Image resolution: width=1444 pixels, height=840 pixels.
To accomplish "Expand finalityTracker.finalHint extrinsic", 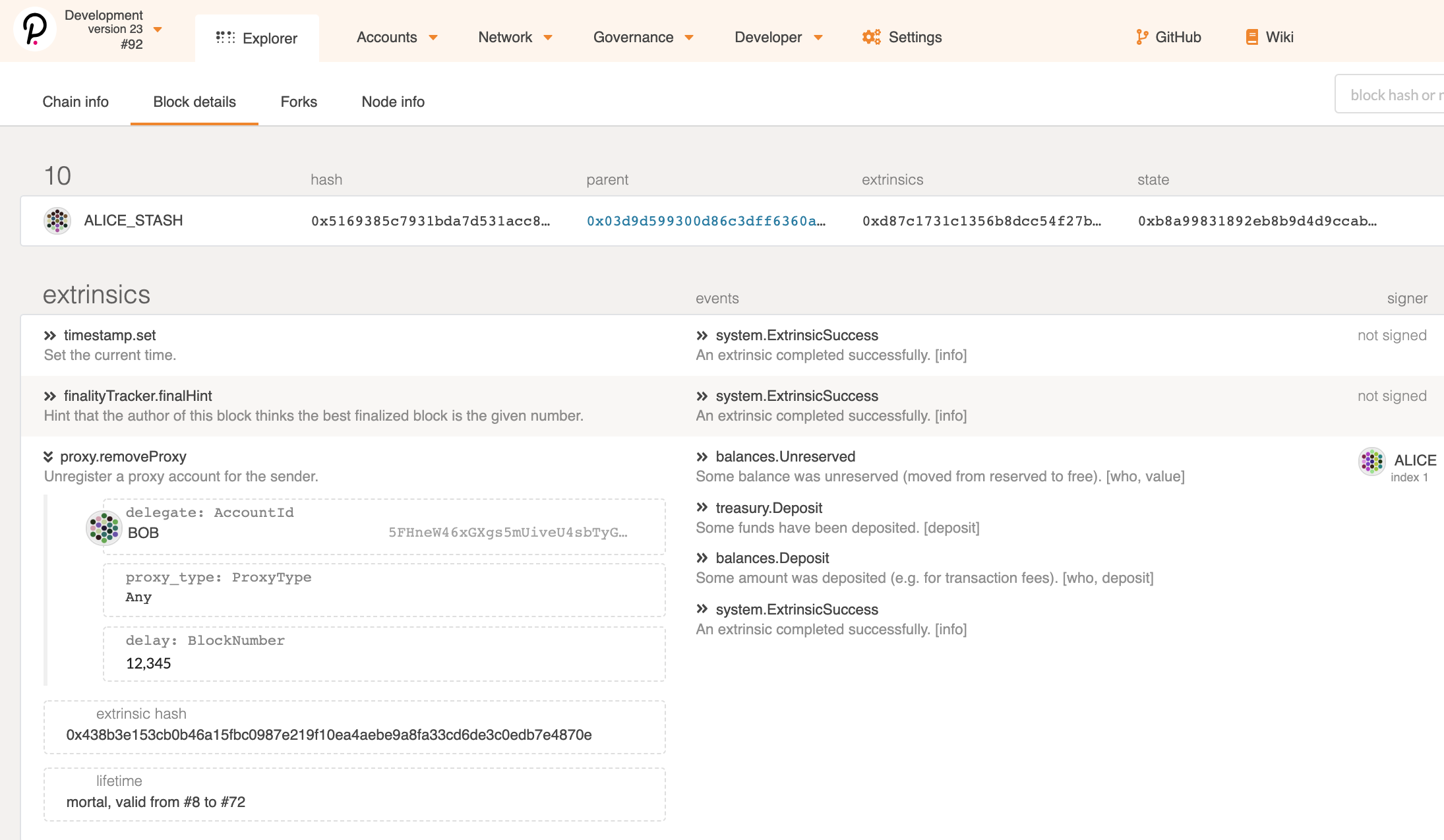I will coord(50,396).
